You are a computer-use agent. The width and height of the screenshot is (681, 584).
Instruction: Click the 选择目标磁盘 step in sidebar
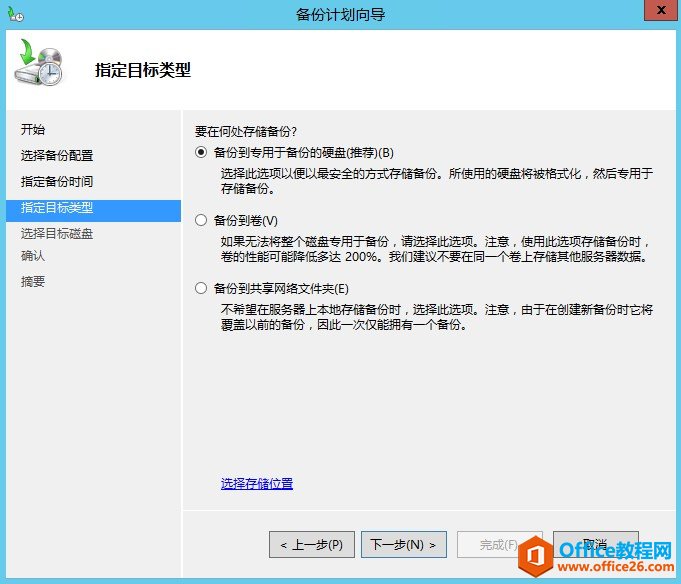tap(57, 234)
